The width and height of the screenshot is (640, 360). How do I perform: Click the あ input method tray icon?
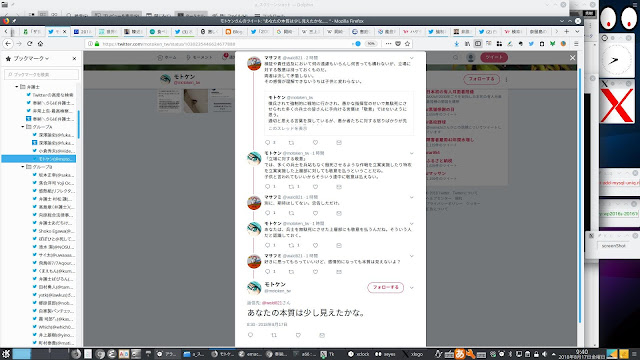click(x=460, y=354)
